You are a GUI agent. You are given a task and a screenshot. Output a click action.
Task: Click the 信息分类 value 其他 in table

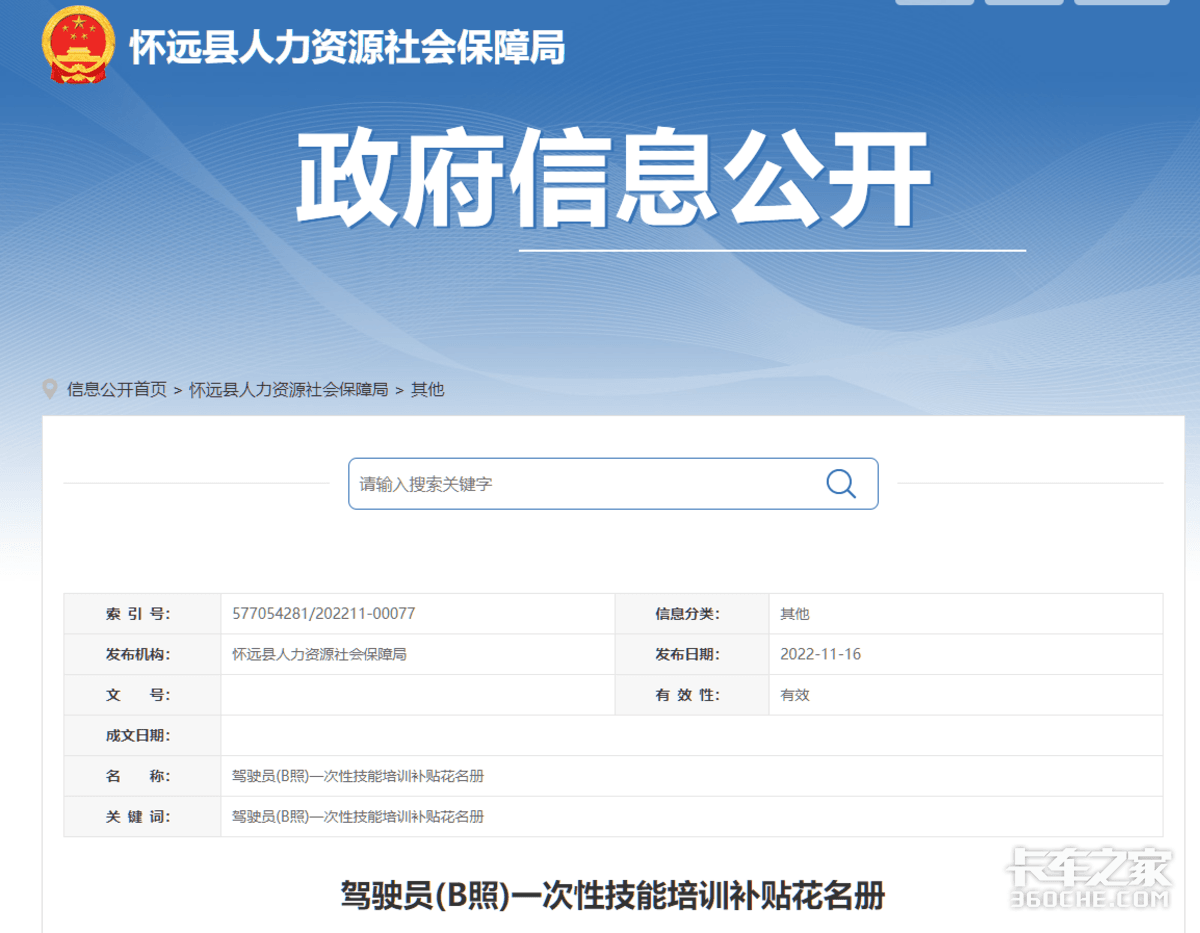click(x=795, y=614)
